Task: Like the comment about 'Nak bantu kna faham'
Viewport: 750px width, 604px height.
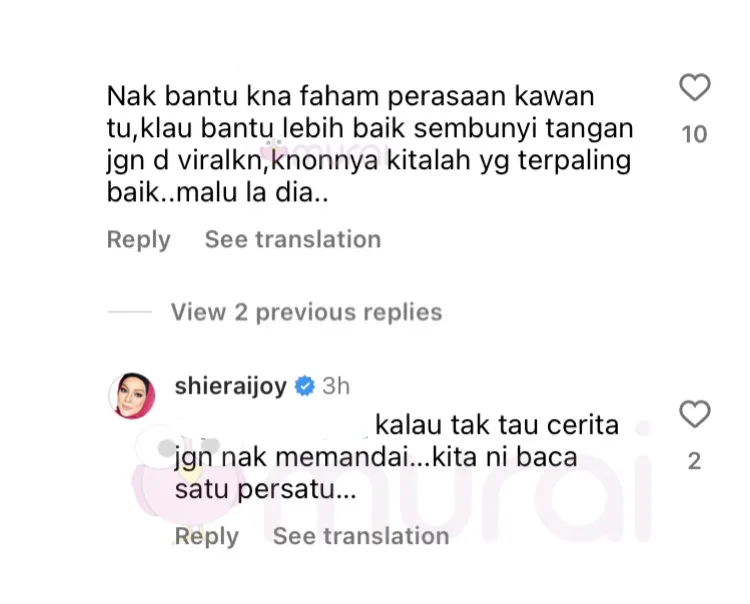Action: pos(695,88)
